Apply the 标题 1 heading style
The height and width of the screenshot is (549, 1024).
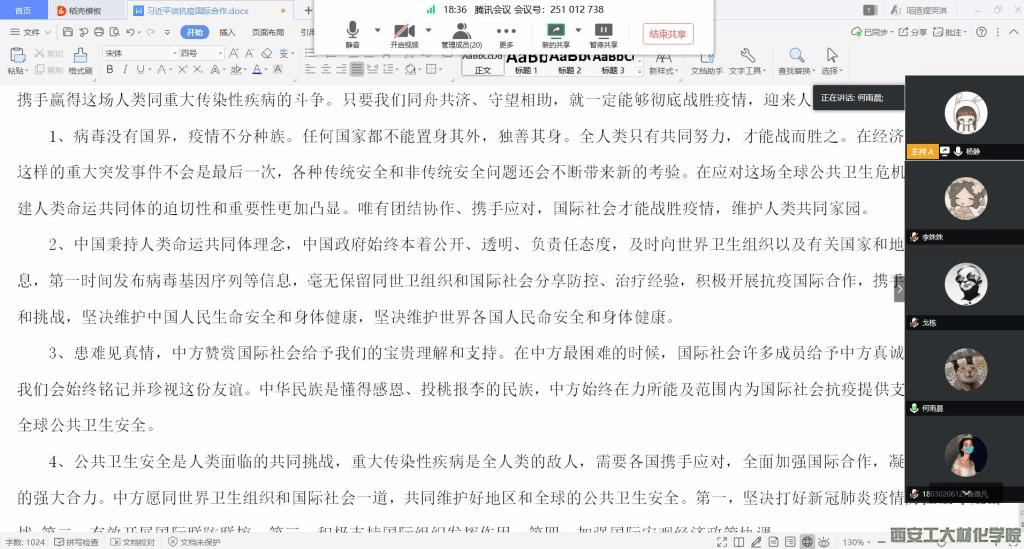[526, 63]
